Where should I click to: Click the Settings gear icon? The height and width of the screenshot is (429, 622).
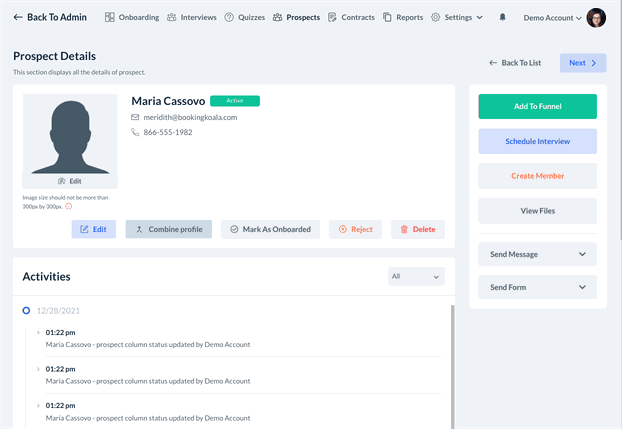tap(436, 17)
